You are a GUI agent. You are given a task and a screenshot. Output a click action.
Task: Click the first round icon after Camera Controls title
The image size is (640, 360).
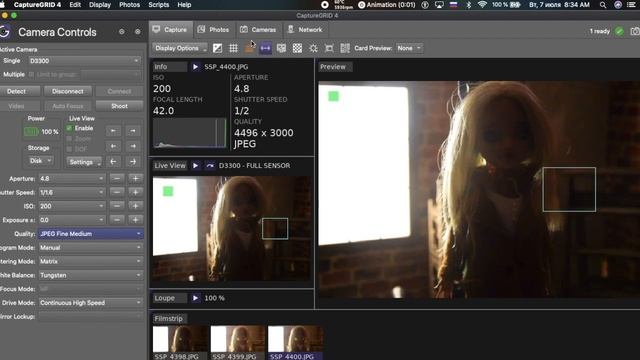[122, 31]
